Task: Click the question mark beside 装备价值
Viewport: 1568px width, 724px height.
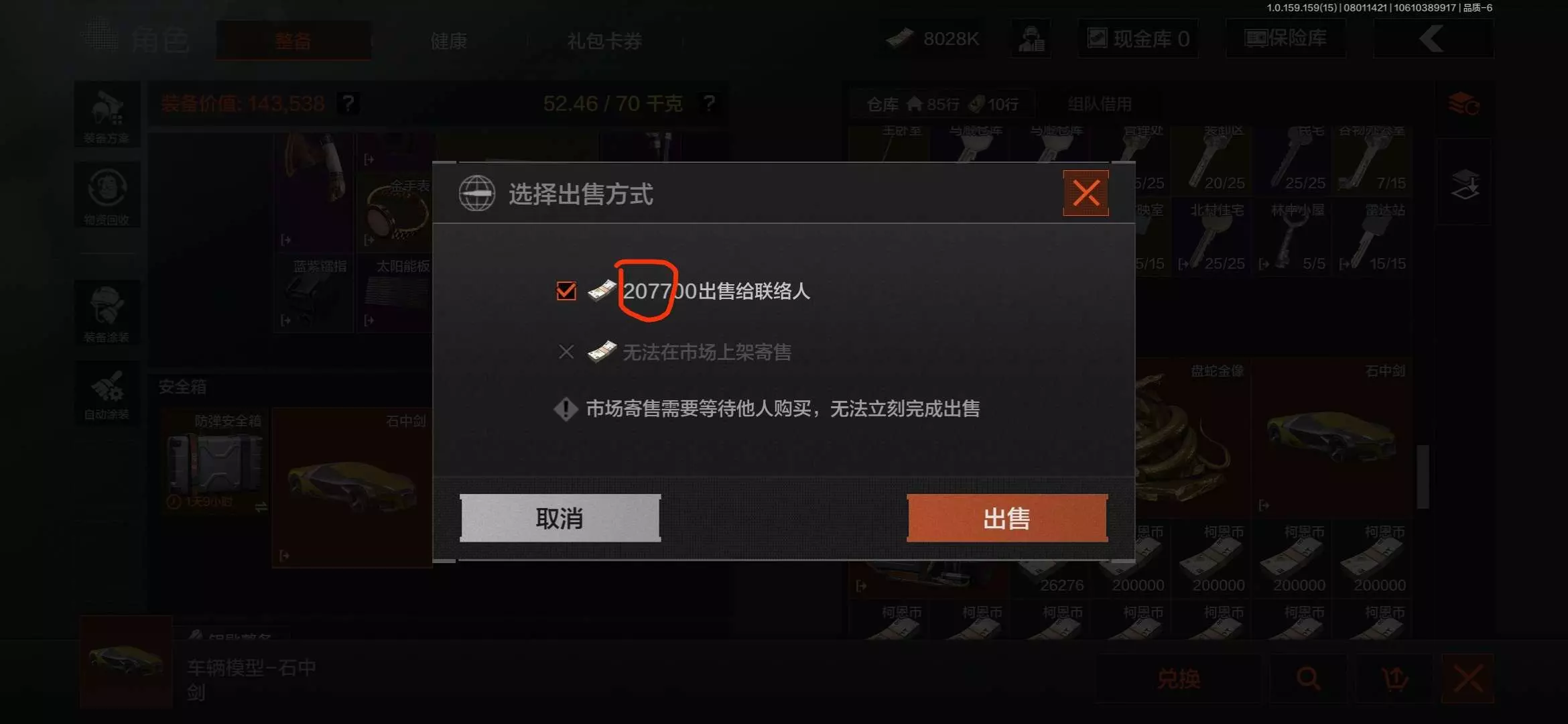Action: pyautogui.click(x=348, y=103)
